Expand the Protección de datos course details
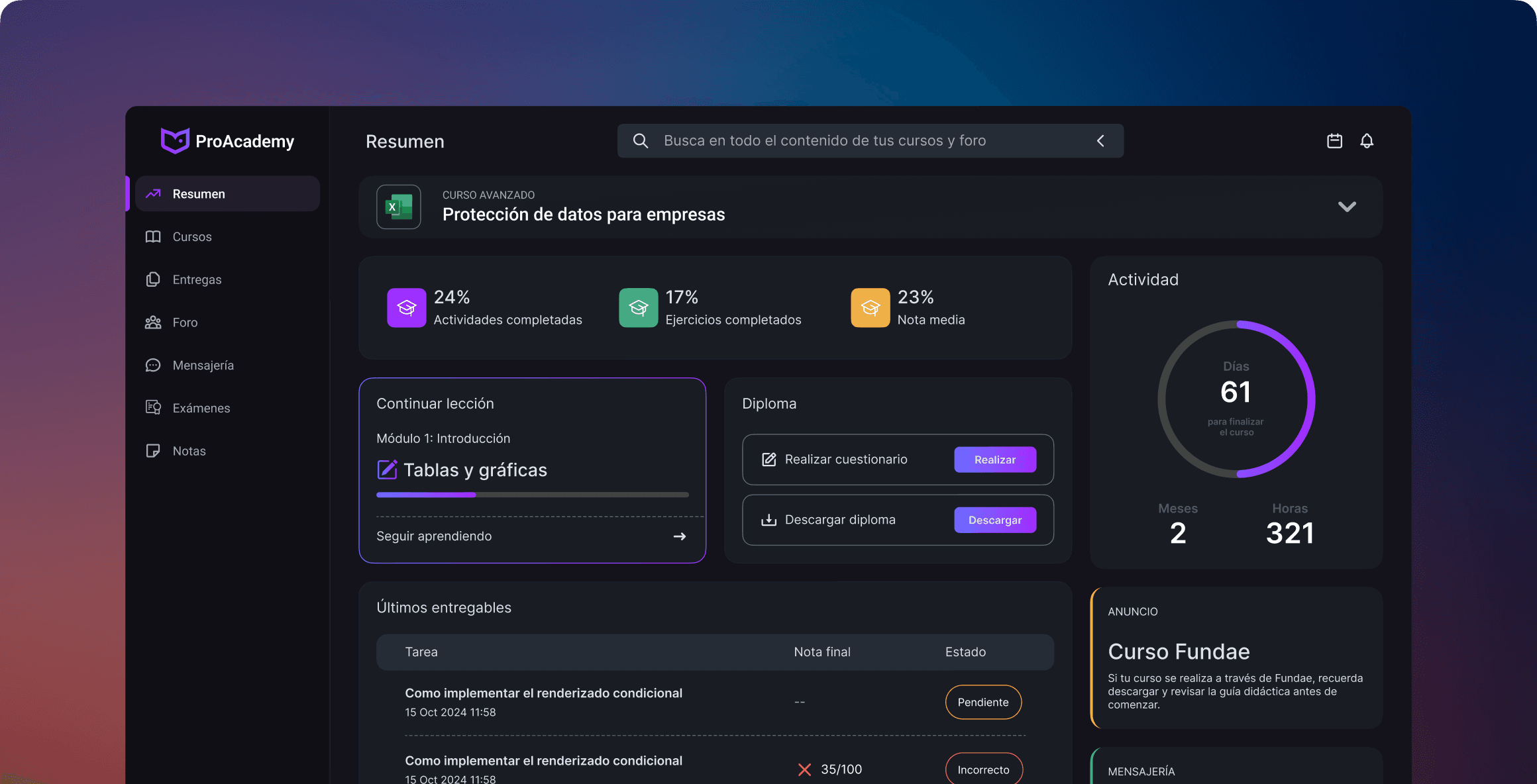This screenshot has width=1537, height=784. point(1347,207)
